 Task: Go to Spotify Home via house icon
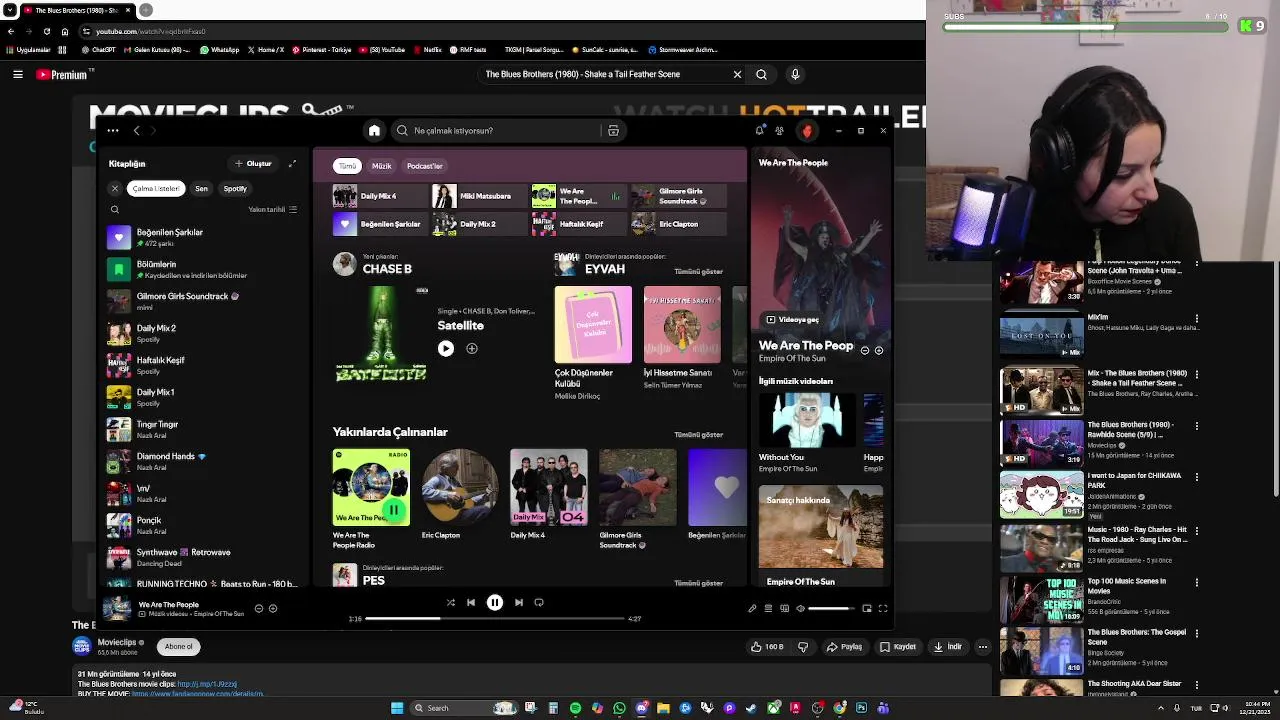pyautogui.click(x=374, y=131)
